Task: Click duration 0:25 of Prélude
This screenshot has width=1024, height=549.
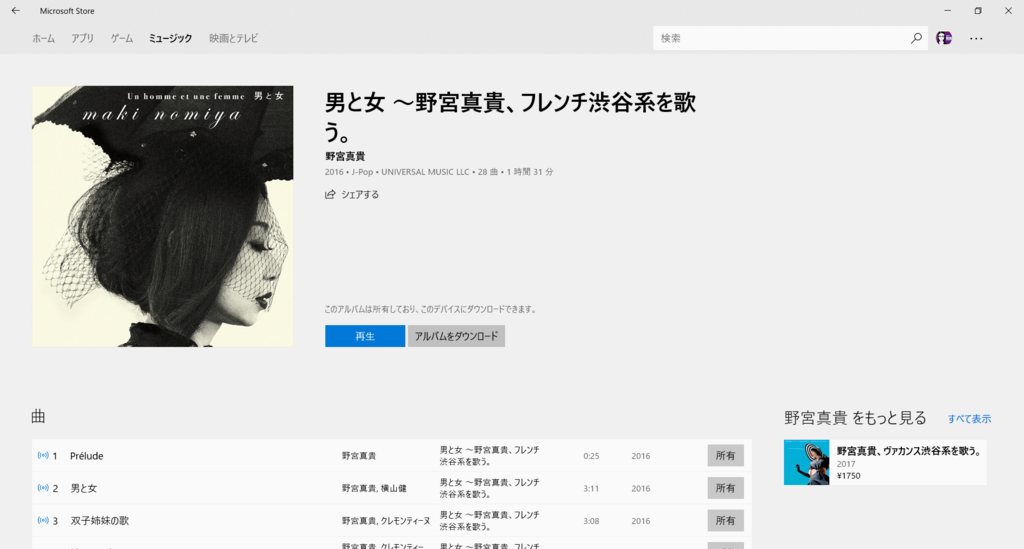Action: coord(591,456)
